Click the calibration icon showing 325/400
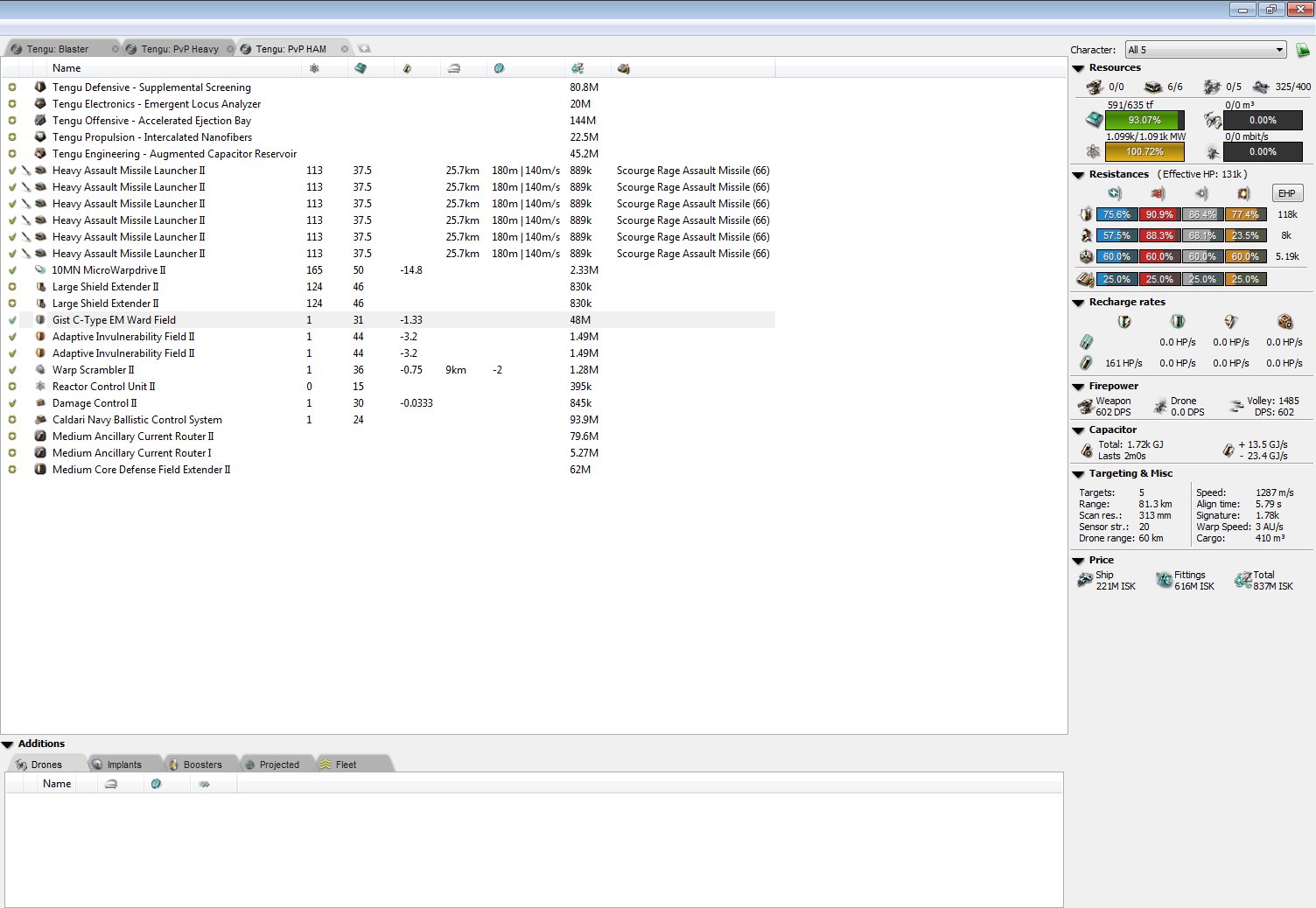This screenshot has width=1316, height=908. click(x=1261, y=87)
